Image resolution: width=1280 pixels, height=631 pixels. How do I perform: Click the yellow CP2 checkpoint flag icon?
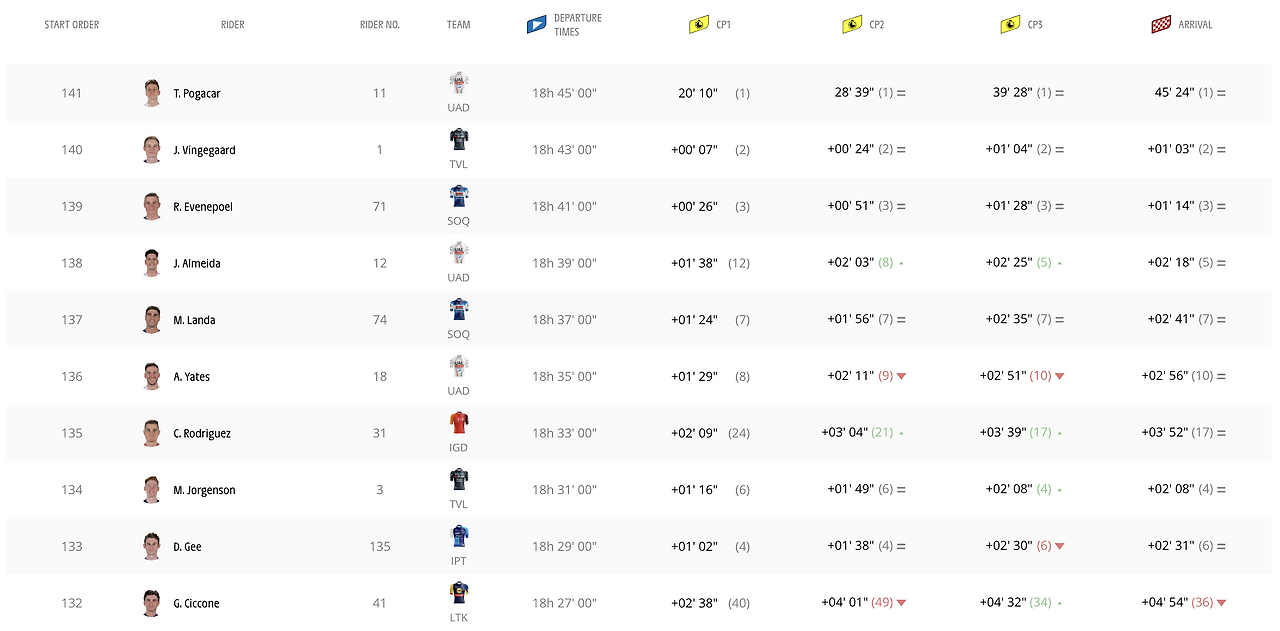(851, 23)
